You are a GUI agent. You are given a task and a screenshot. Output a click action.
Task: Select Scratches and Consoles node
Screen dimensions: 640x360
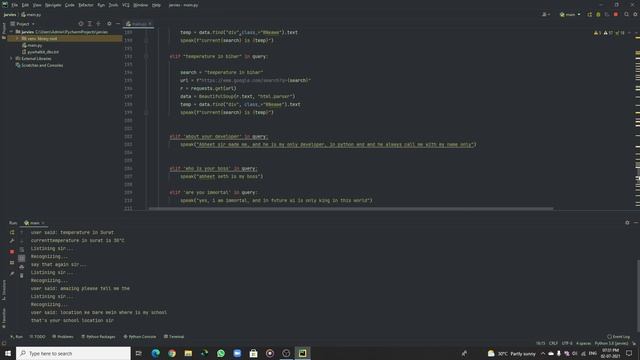(39, 65)
